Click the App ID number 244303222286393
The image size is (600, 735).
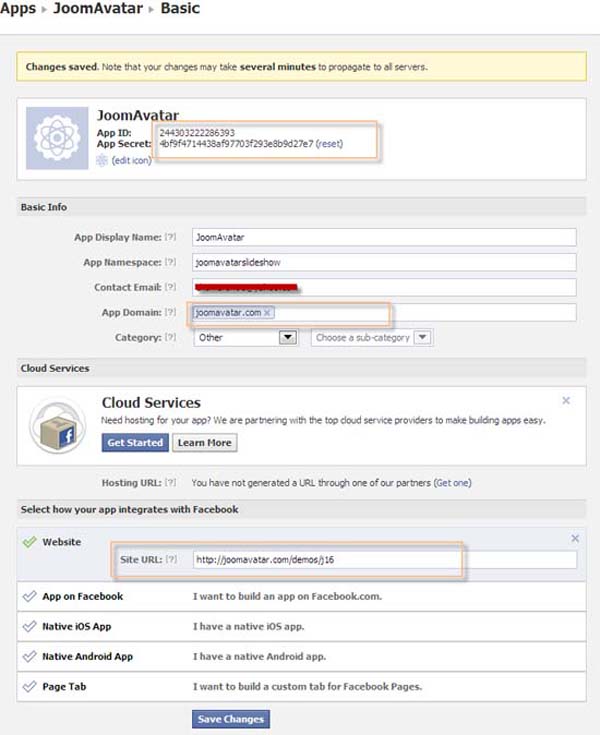coord(197,133)
